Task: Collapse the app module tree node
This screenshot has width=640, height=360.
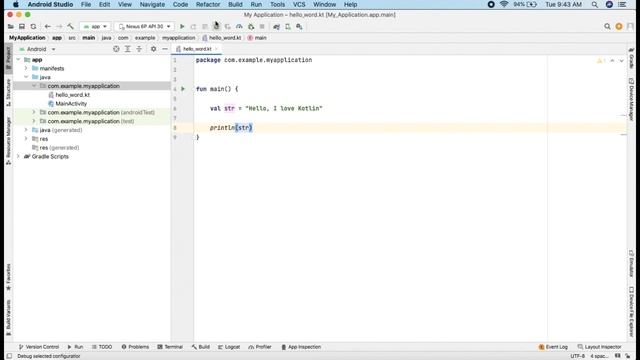Action: (x=18, y=60)
